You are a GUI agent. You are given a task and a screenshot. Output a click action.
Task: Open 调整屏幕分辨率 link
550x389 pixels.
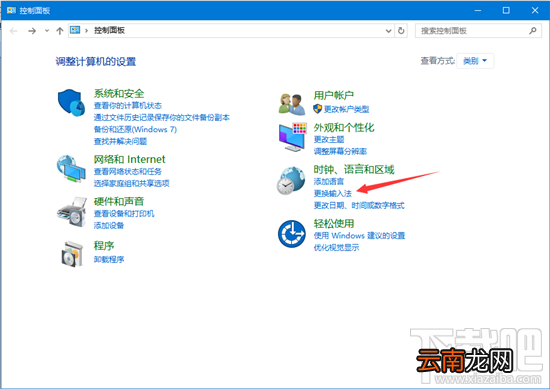click(x=340, y=152)
